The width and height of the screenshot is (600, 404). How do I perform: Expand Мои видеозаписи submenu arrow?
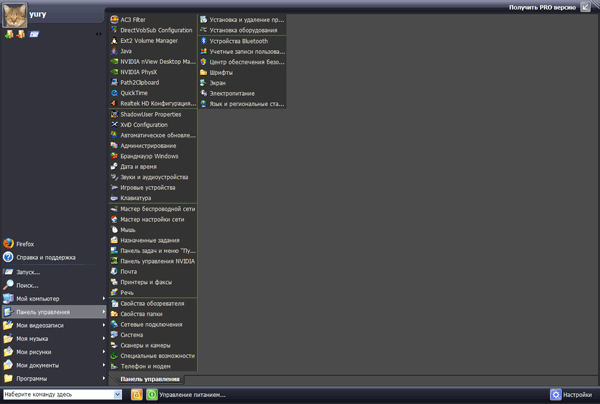104,325
